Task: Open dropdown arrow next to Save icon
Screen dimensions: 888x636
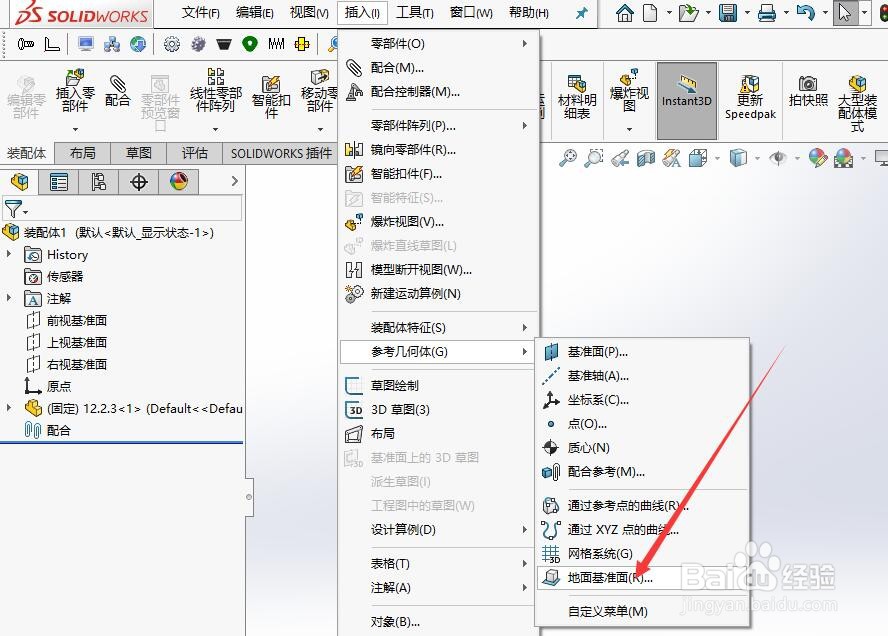Action: (x=747, y=12)
